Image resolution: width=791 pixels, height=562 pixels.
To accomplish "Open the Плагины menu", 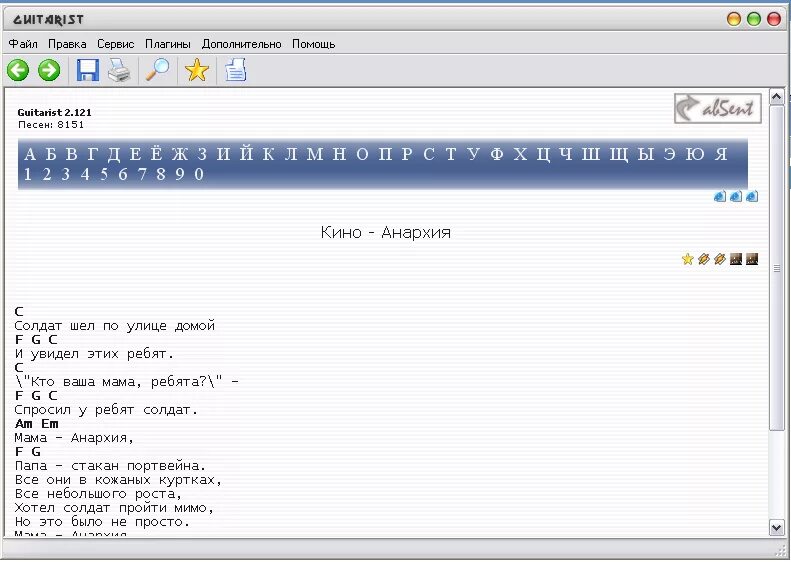I will click(168, 44).
